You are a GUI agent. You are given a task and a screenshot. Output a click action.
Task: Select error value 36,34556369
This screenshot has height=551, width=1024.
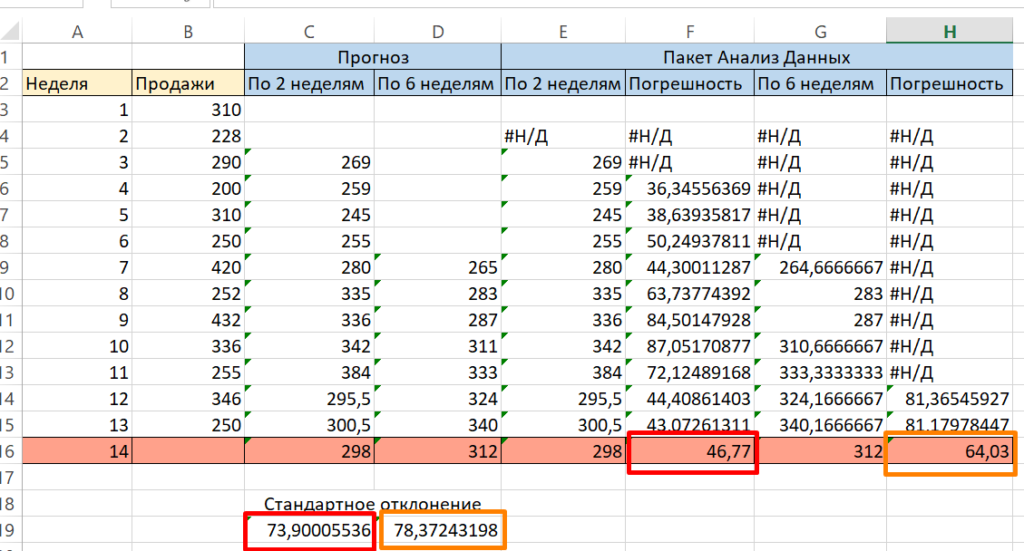(690, 189)
